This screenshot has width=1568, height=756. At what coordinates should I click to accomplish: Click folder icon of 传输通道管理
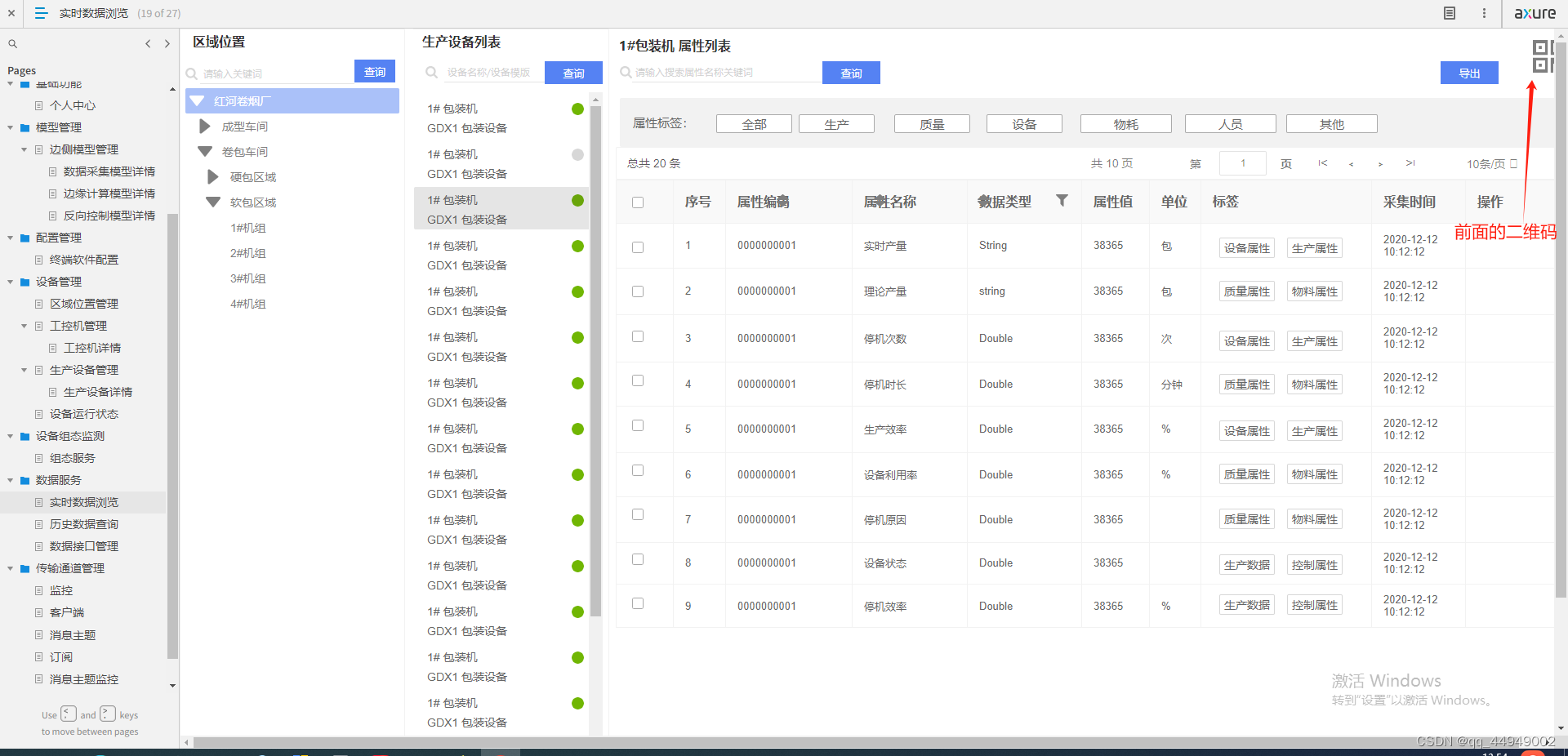pyautogui.click(x=25, y=568)
